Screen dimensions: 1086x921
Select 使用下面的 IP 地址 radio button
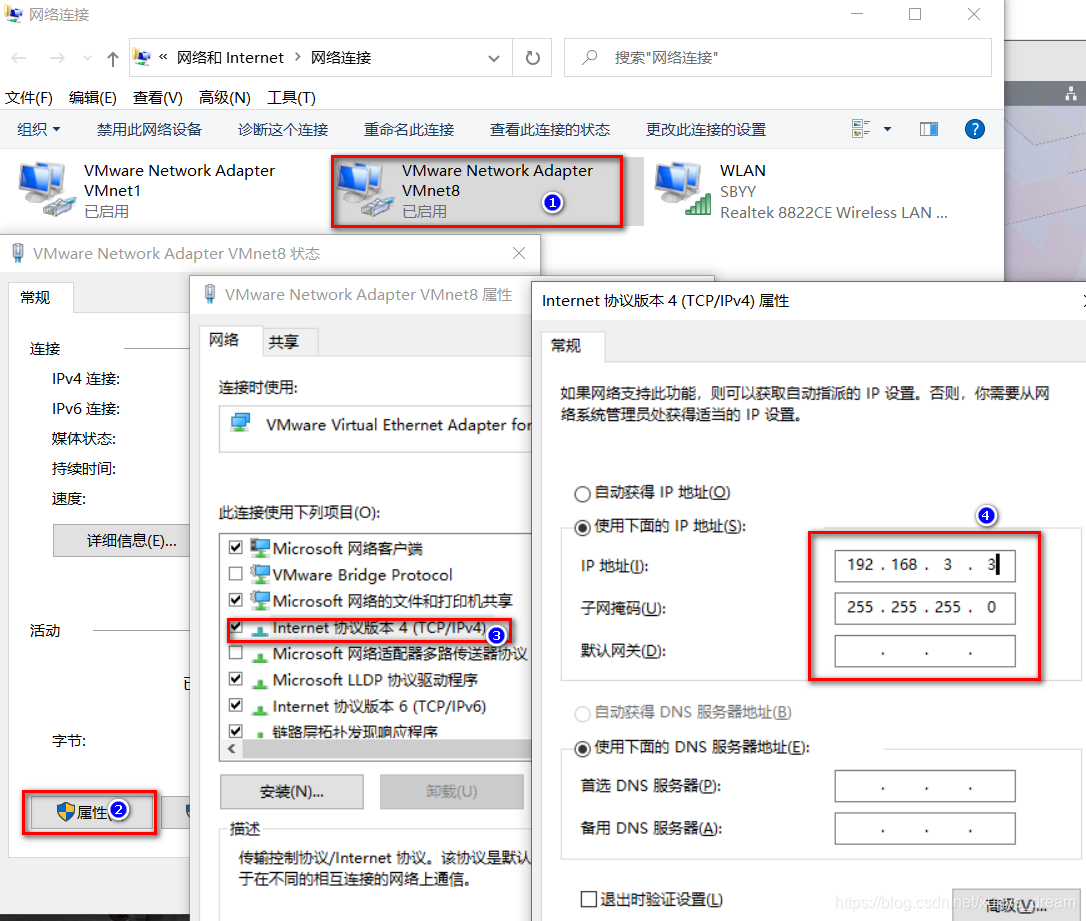click(582, 528)
